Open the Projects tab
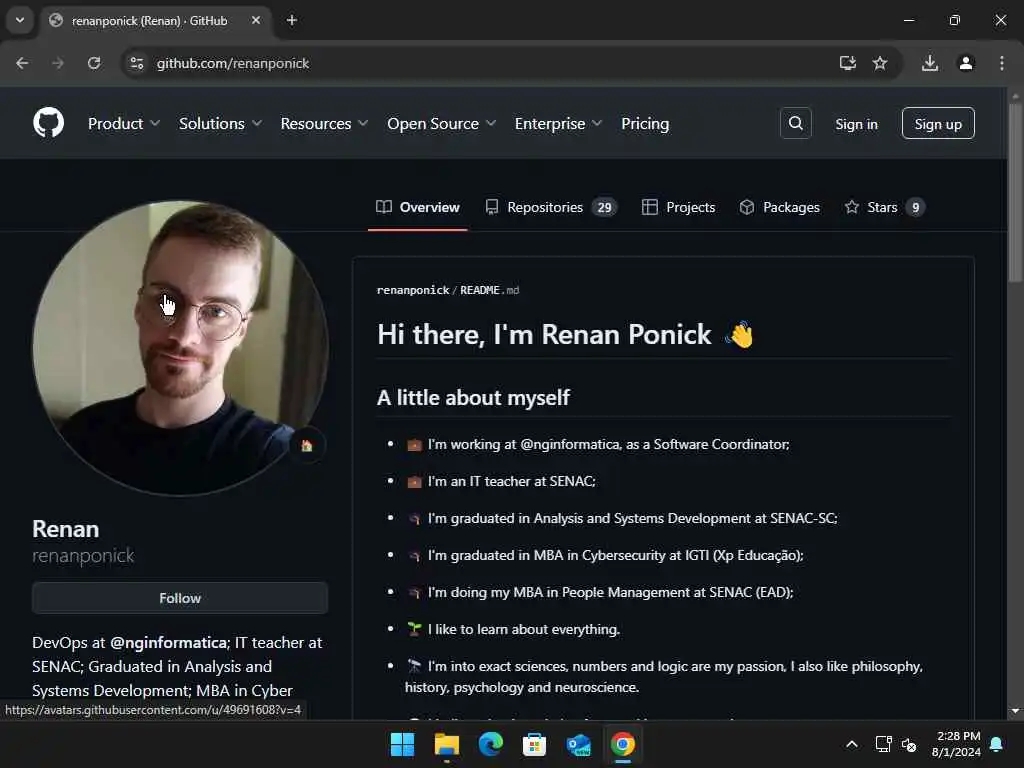The height and width of the screenshot is (768, 1024). coord(679,208)
